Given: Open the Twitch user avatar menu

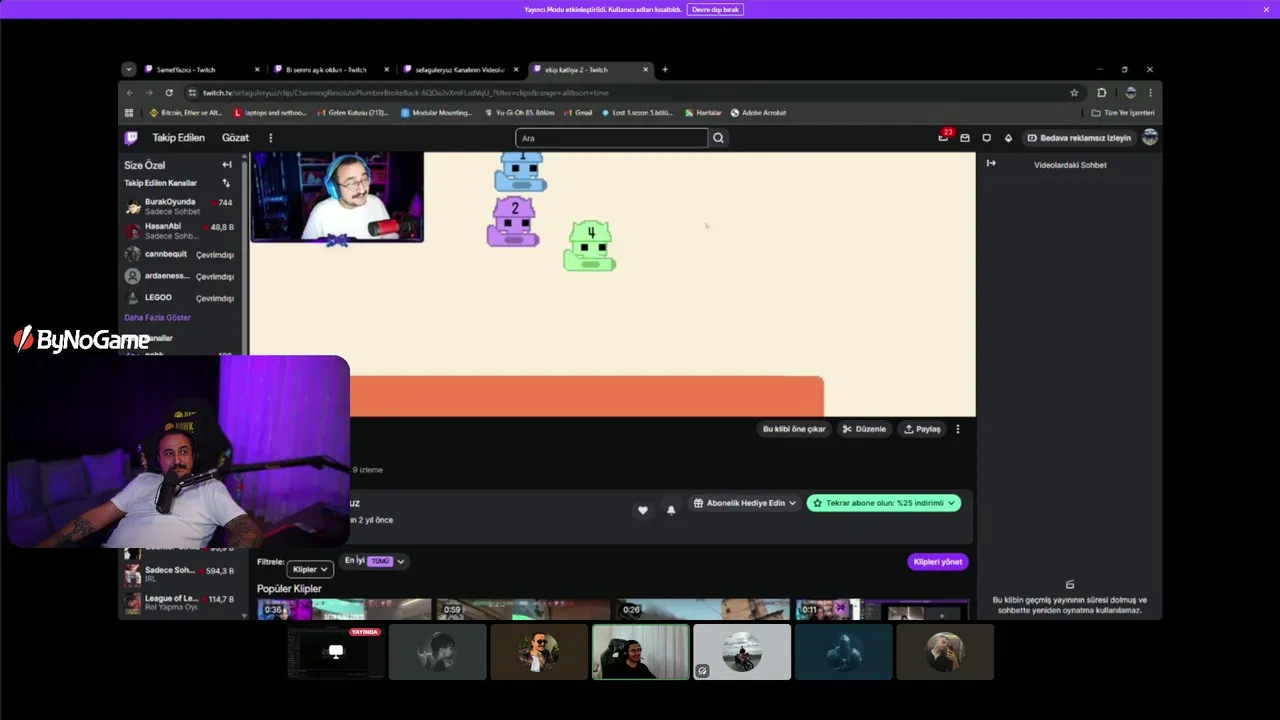Looking at the screenshot, I should click(x=1150, y=138).
